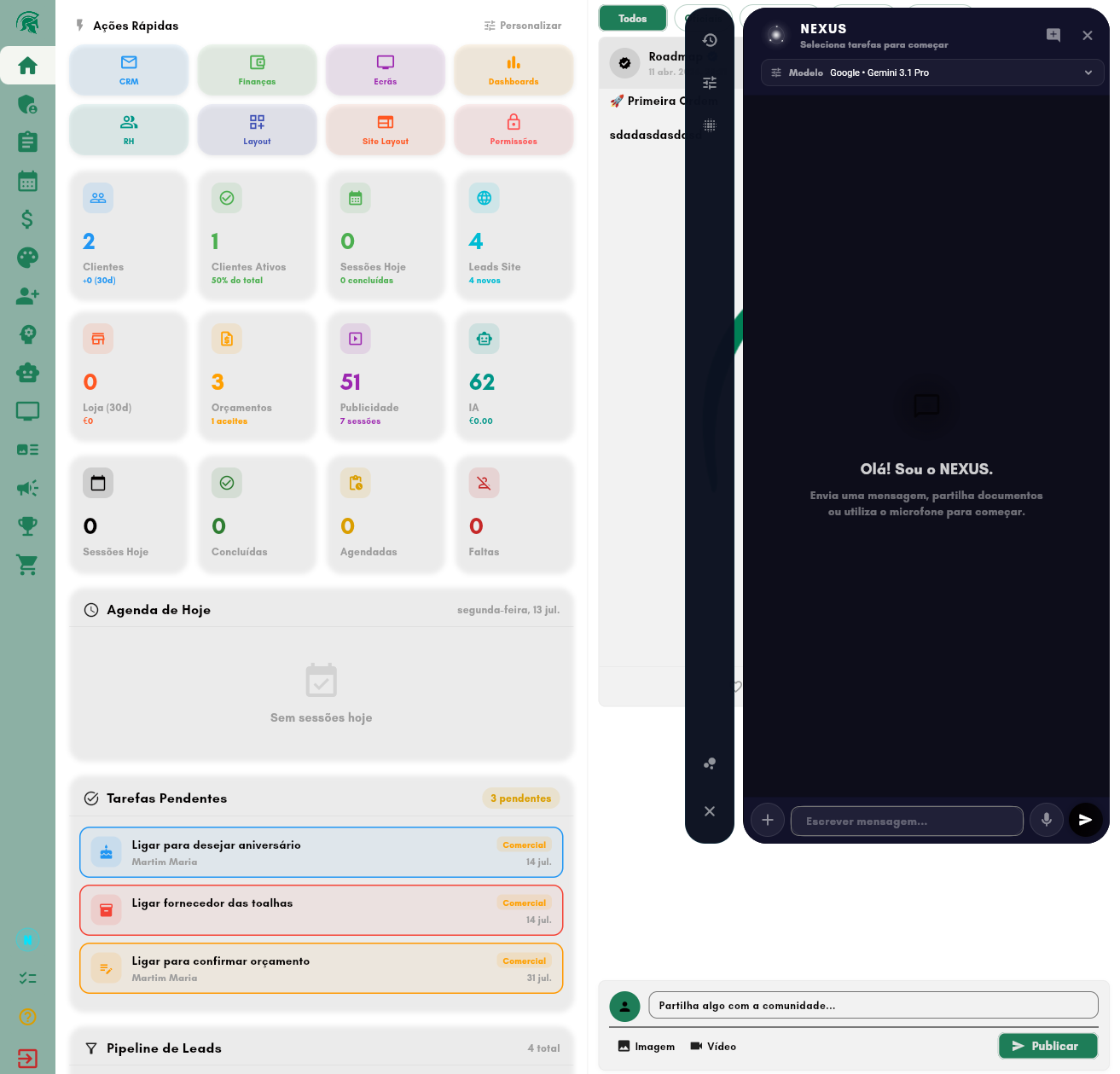Click the megaphone campaign sidebar icon

[27, 488]
